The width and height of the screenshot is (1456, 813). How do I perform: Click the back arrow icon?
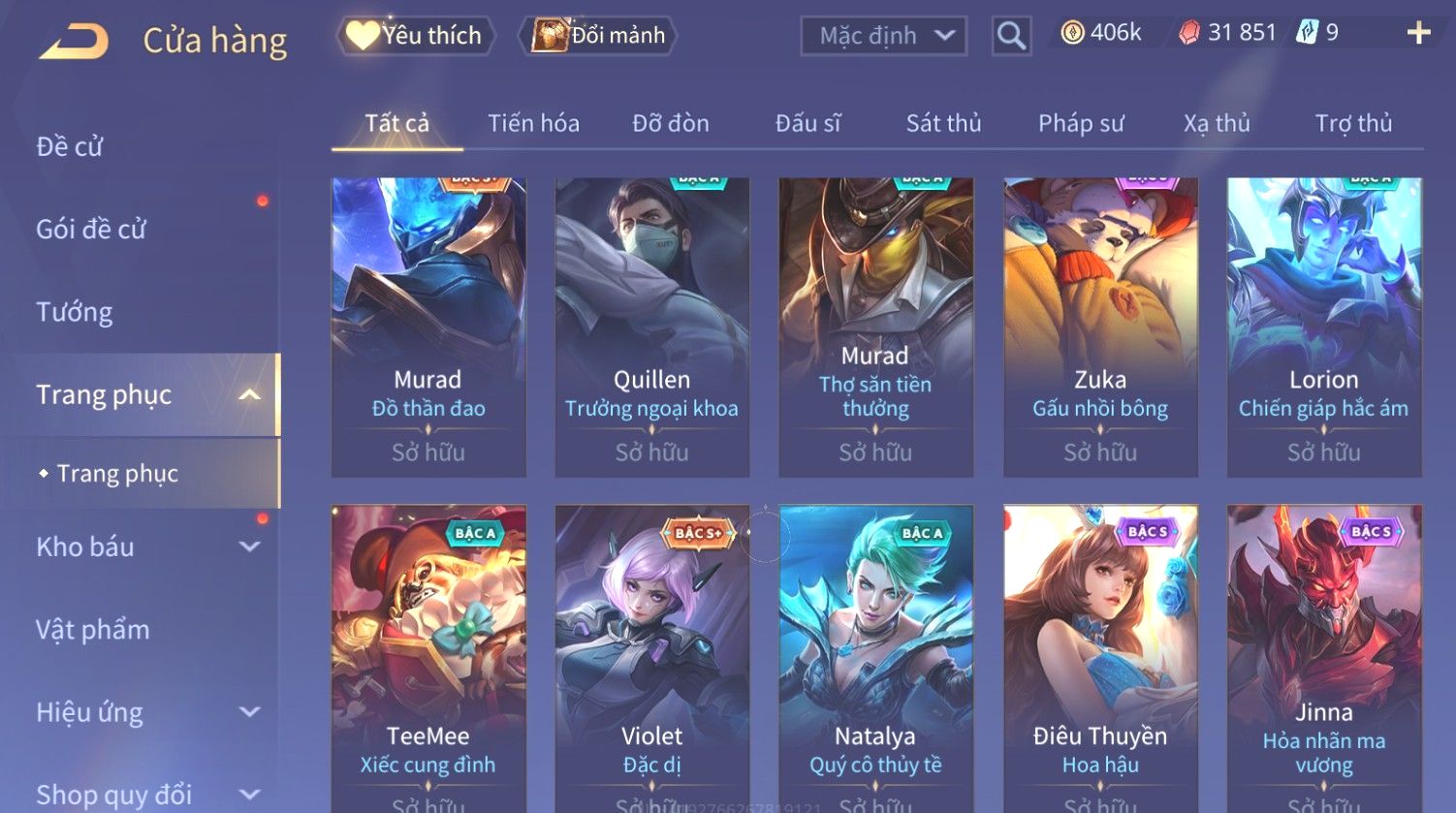(74, 42)
